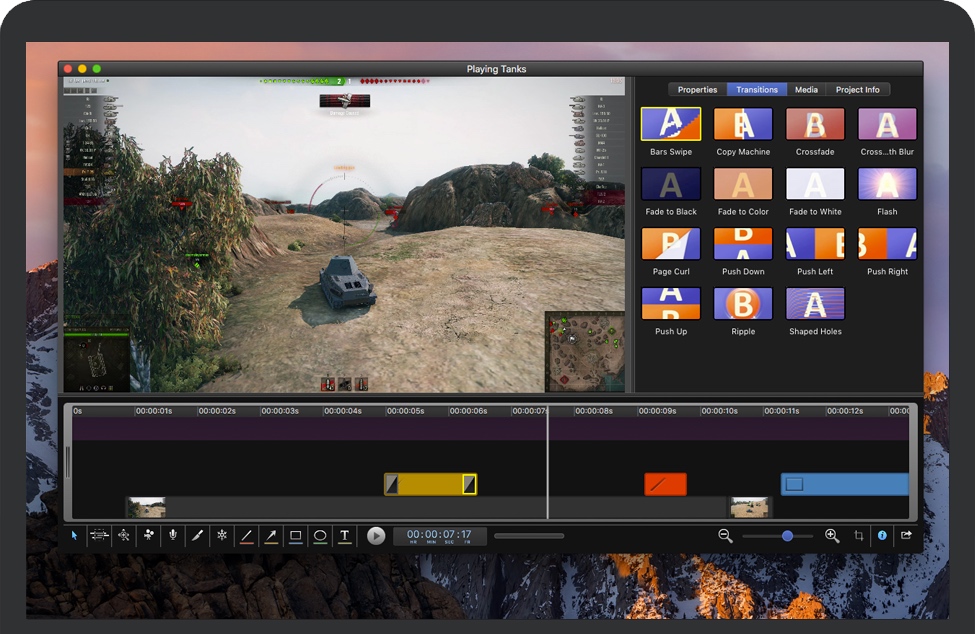Click the crop tool icon

coord(858,536)
